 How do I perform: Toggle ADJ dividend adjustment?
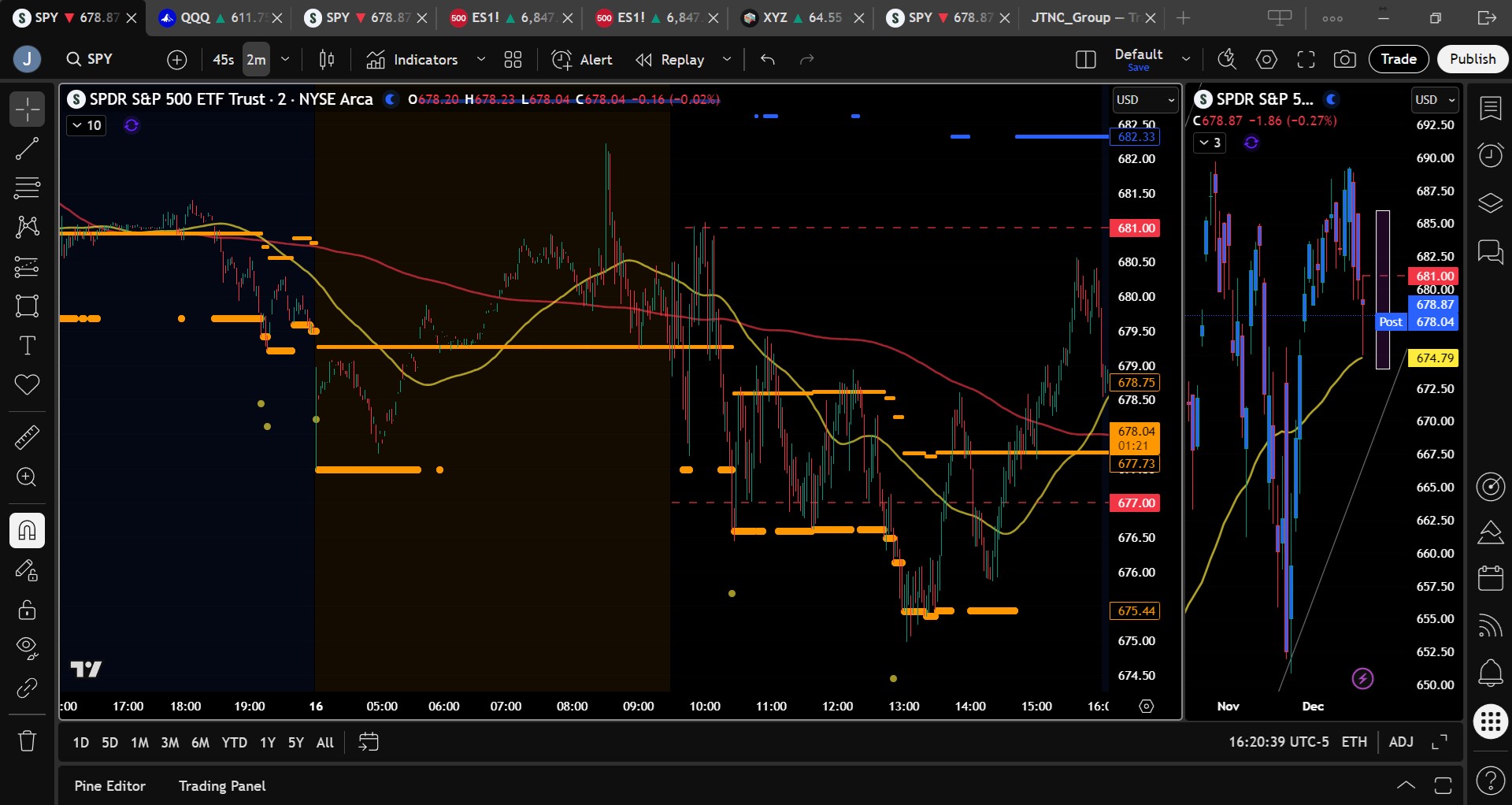click(1401, 742)
